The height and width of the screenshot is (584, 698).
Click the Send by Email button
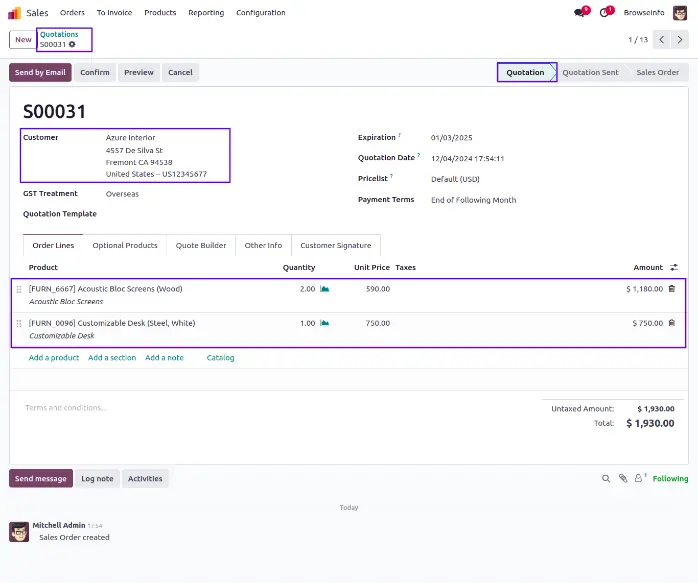(x=40, y=73)
